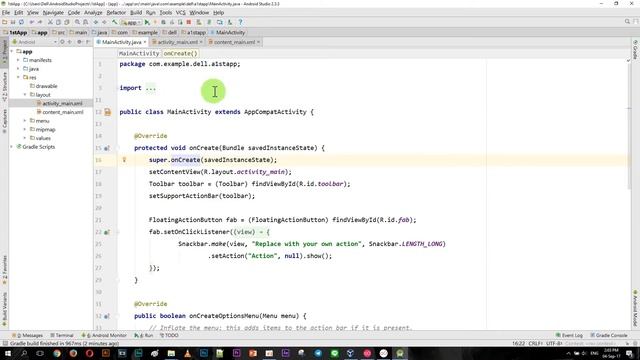Open the File menu
The width and height of the screenshot is (640, 360).
tap(6, 13)
